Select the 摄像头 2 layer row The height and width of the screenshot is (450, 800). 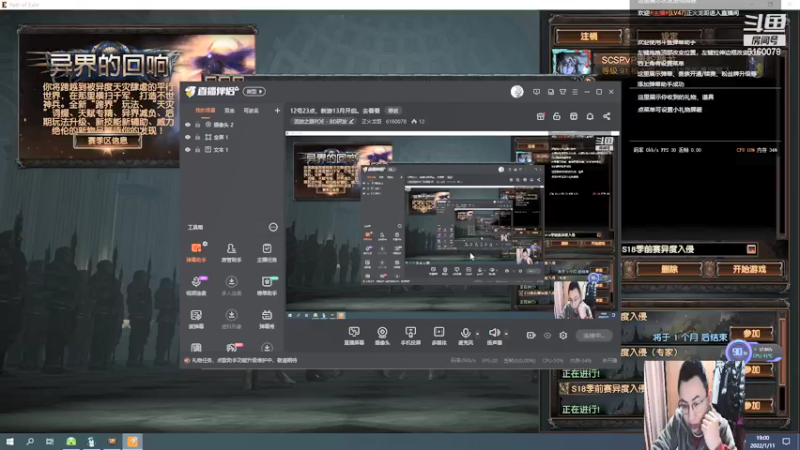coord(232,124)
